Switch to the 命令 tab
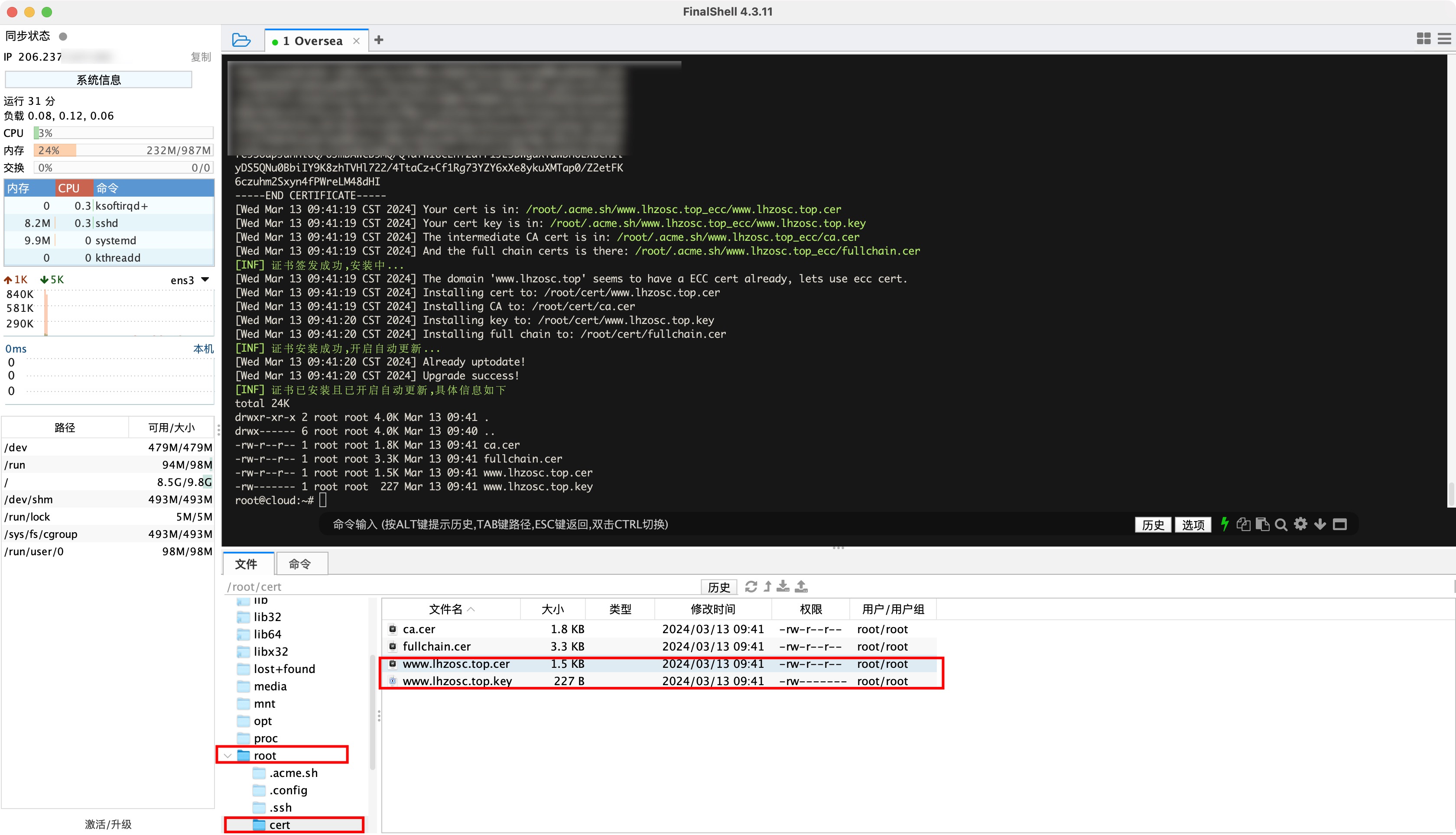The image size is (1456, 835). click(x=301, y=564)
